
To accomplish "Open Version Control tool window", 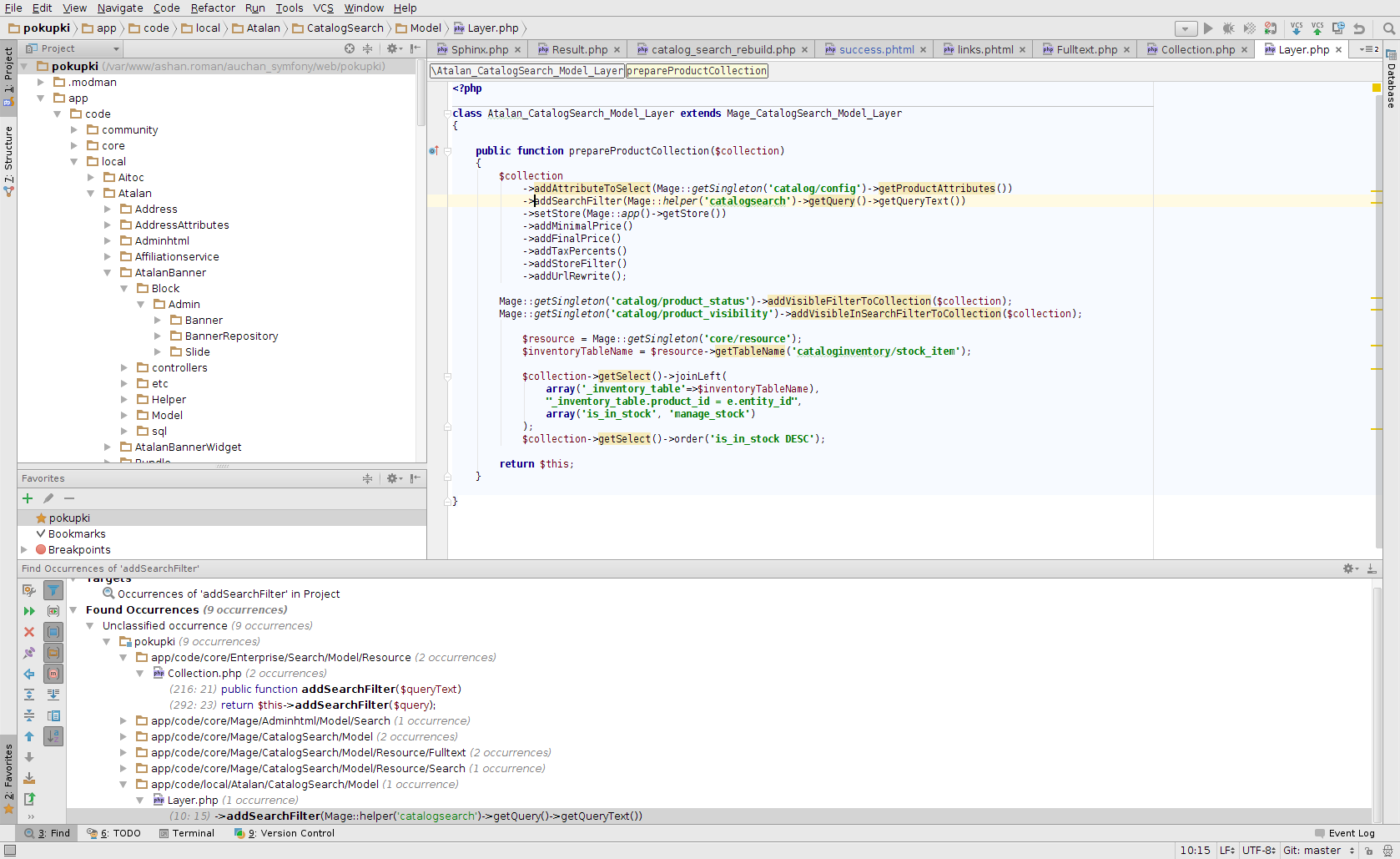I will coord(285,833).
